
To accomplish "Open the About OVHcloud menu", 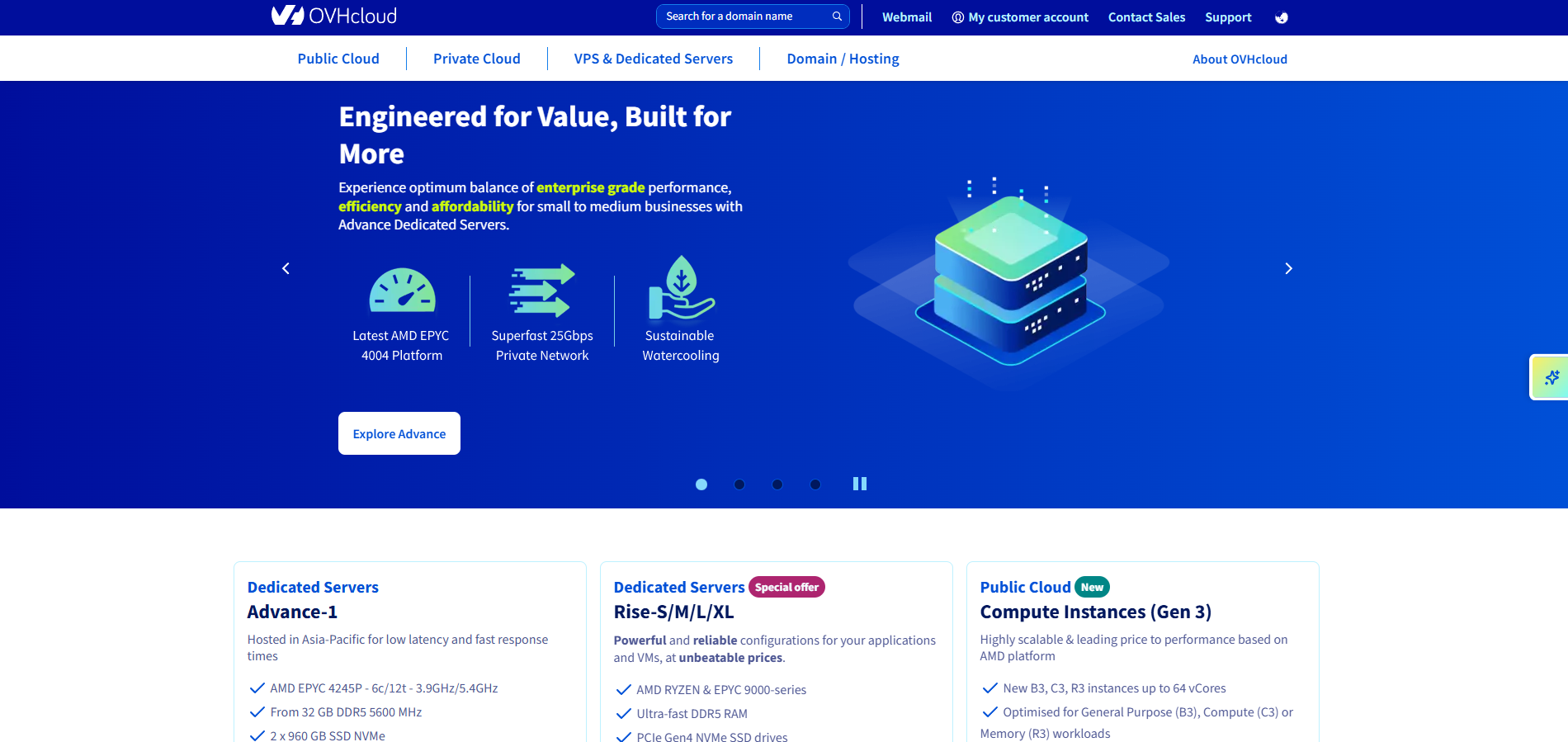I will pos(1240,59).
